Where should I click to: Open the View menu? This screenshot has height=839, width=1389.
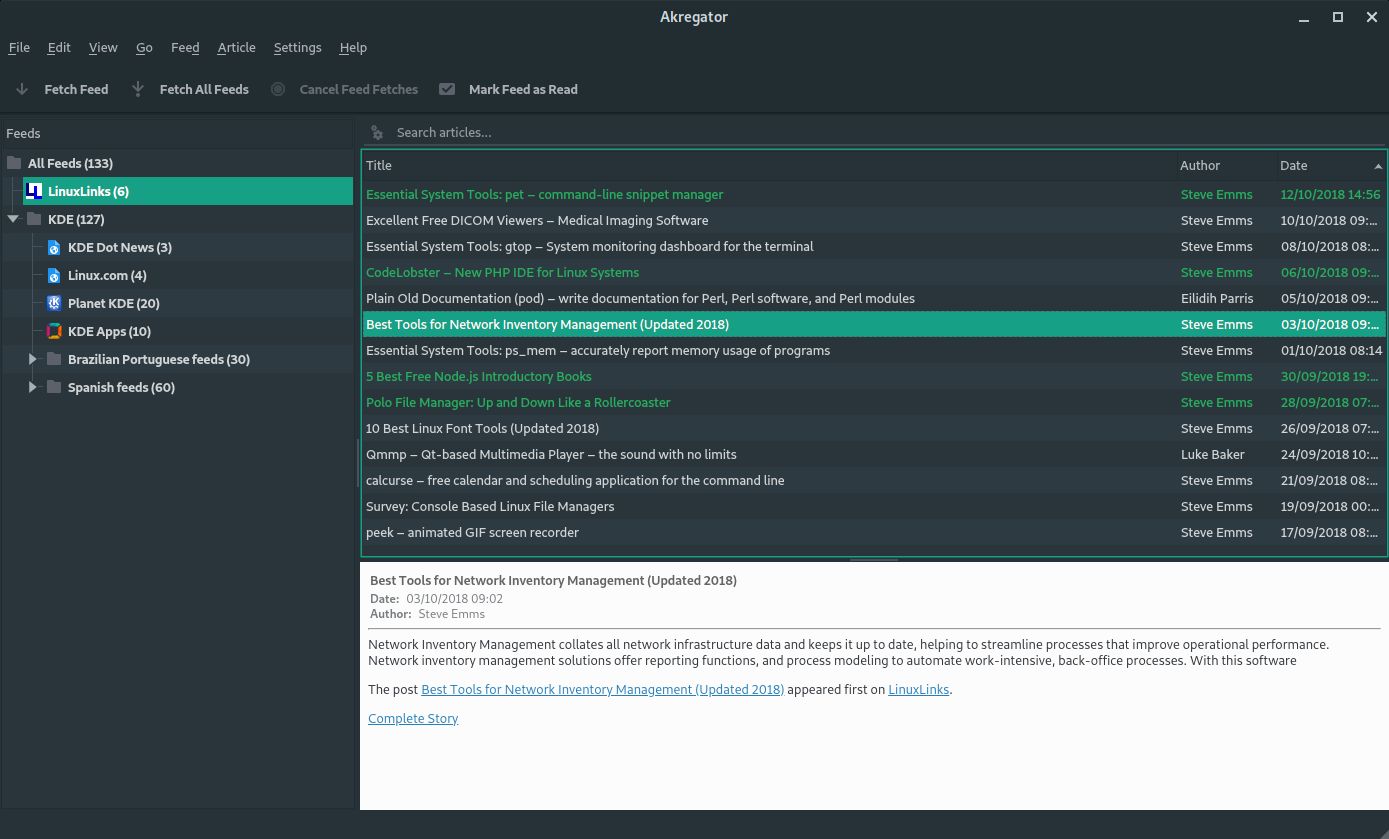[x=103, y=47]
